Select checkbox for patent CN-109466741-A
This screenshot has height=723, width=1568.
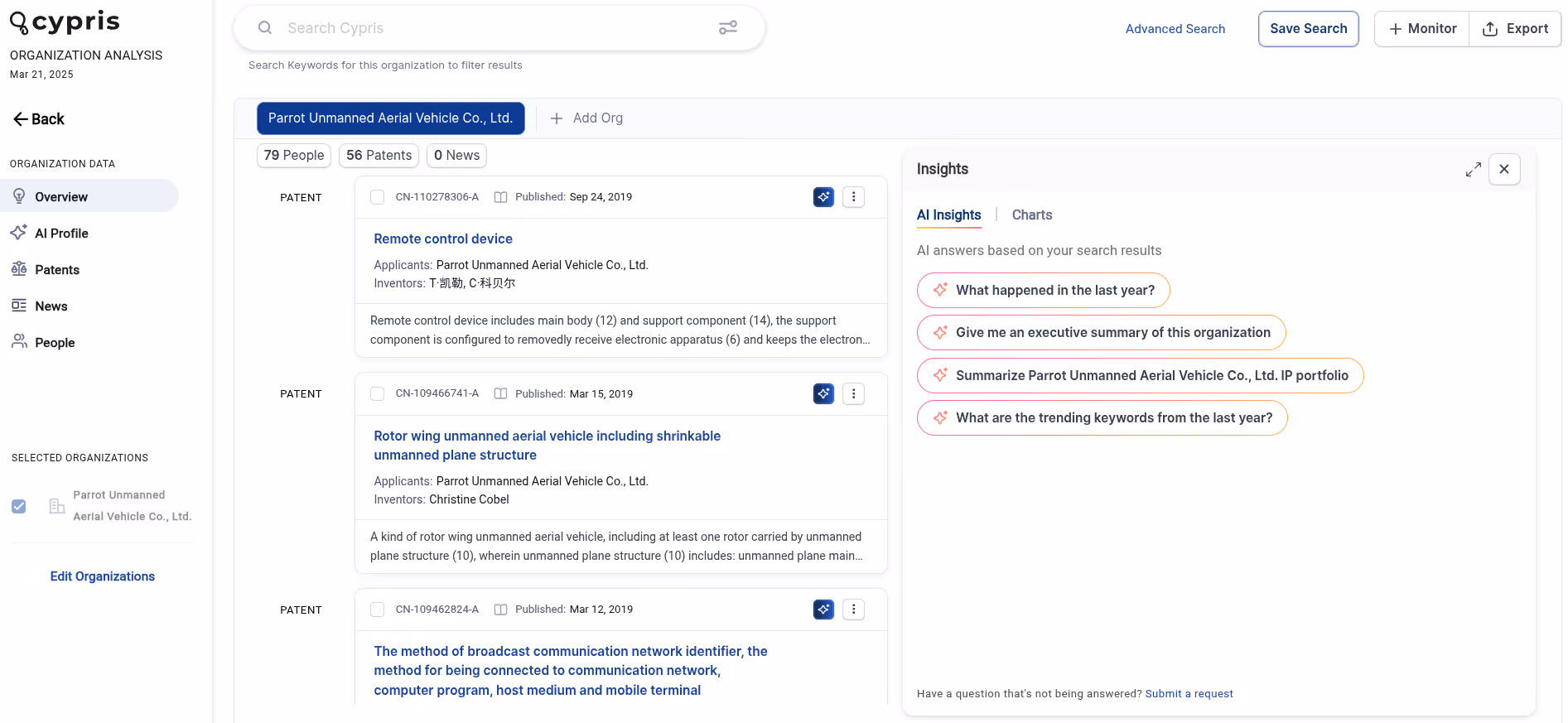click(x=378, y=393)
